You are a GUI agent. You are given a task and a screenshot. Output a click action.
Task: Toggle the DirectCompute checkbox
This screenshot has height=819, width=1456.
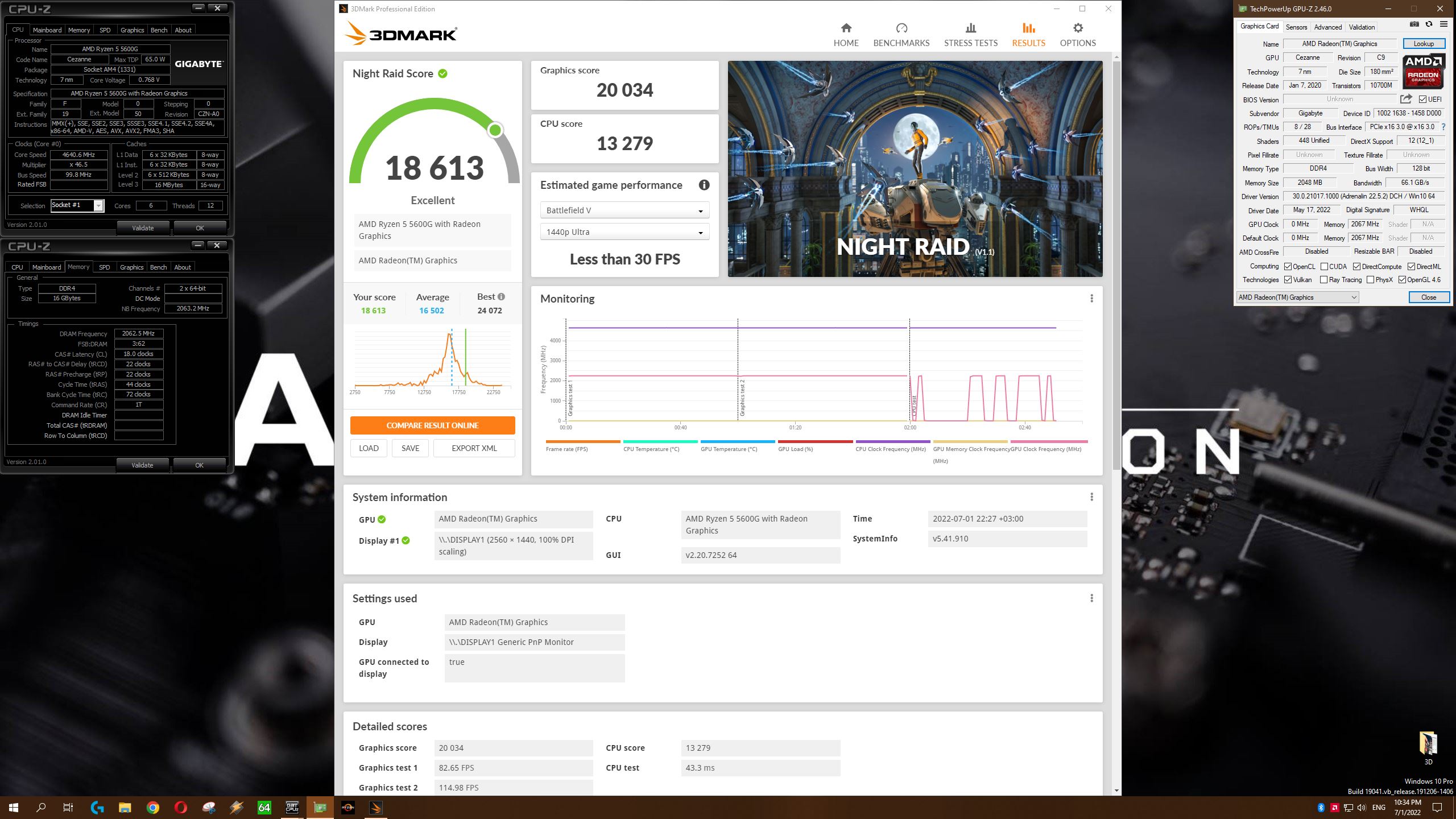point(1356,267)
